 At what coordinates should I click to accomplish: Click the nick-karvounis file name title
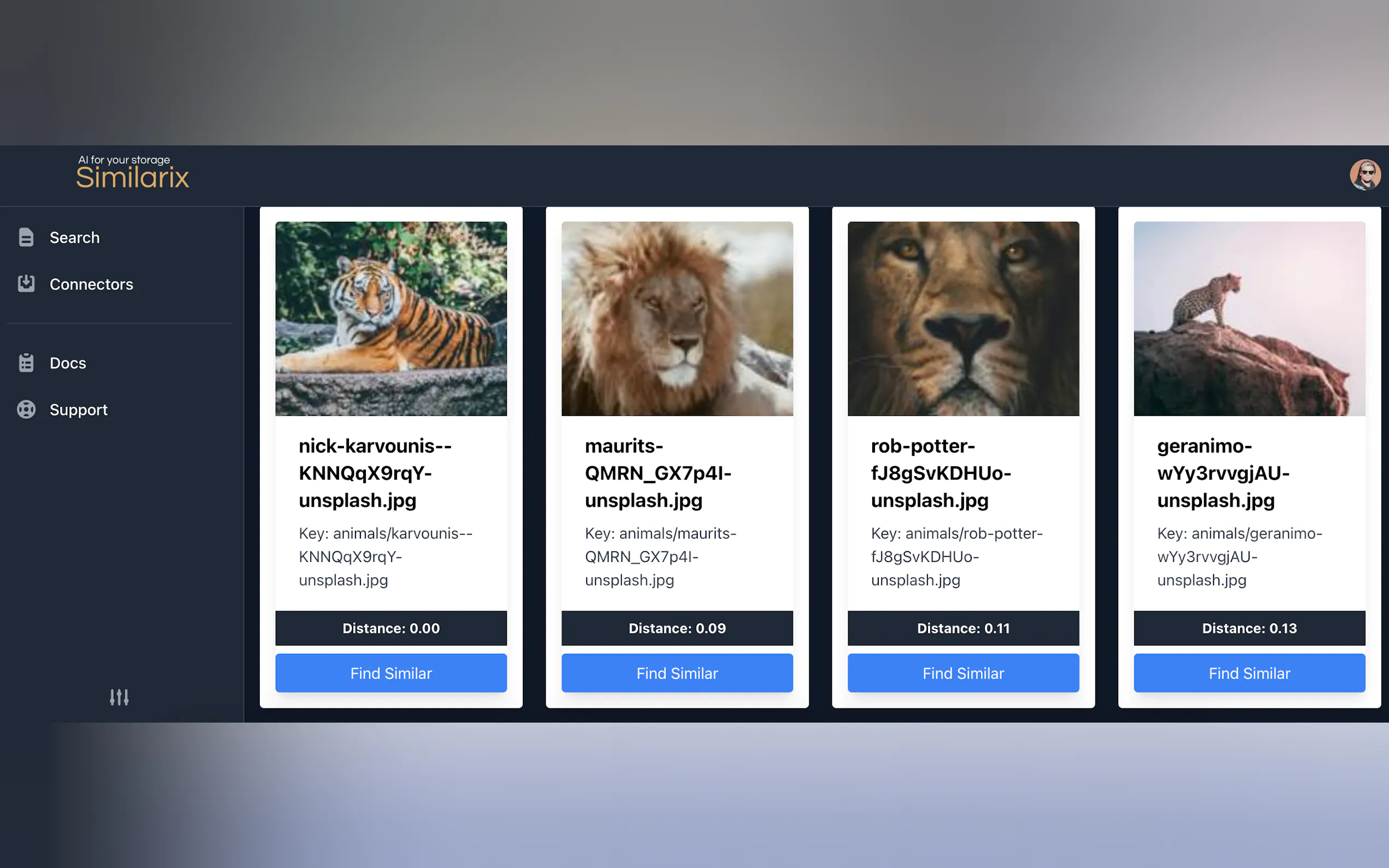(375, 472)
